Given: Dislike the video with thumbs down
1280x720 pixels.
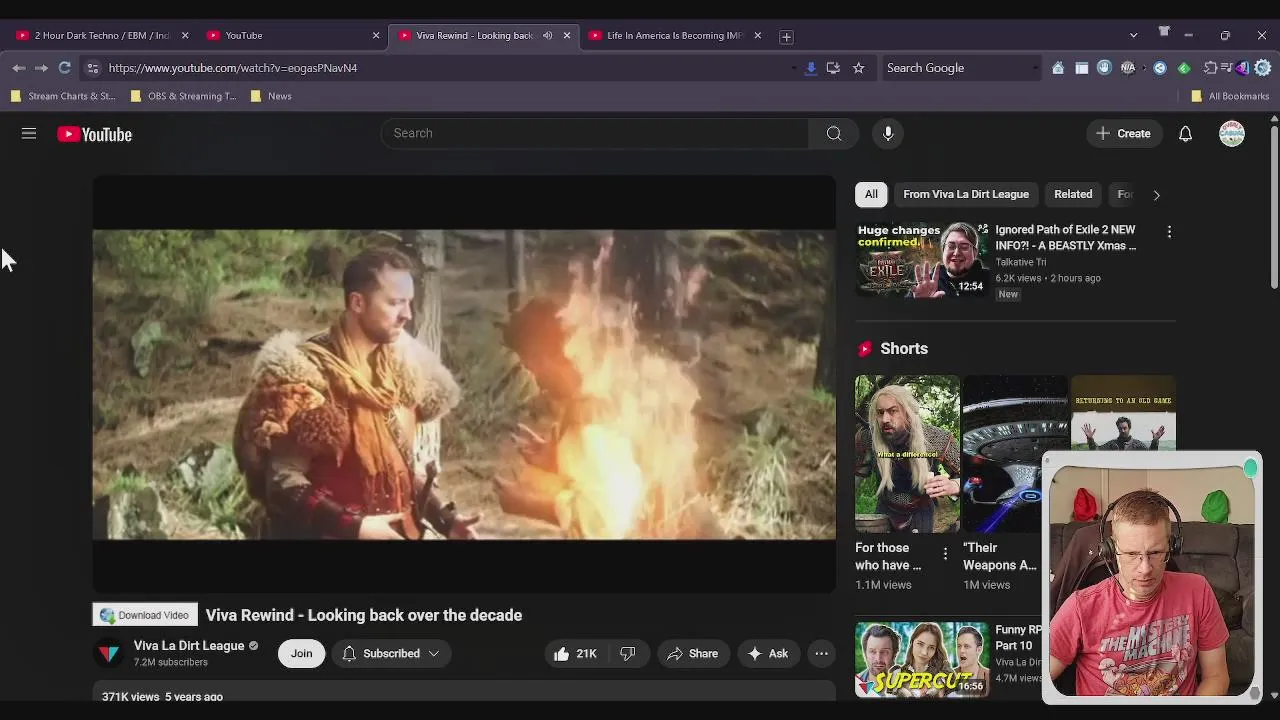Looking at the screenshot, I should (x=627, y=654).
